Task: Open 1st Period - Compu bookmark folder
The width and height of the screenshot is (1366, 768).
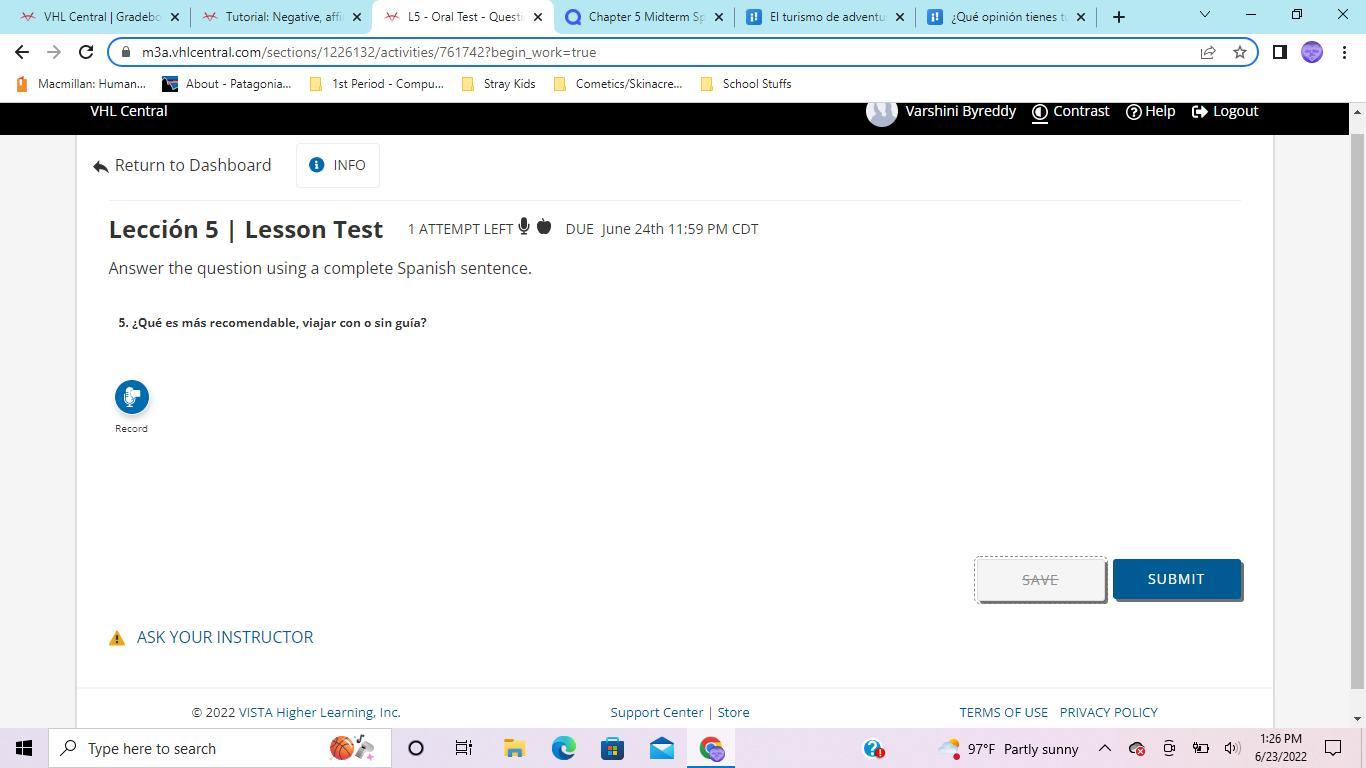Action: (x=377, y=84)
